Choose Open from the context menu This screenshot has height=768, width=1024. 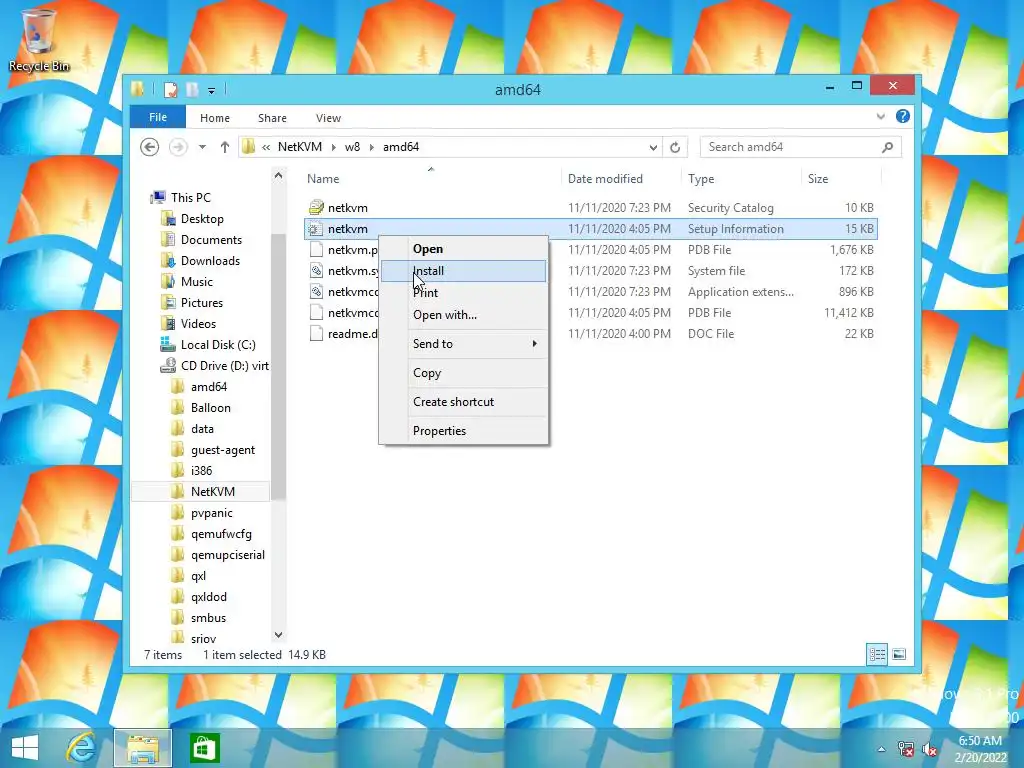pos(463,249)
